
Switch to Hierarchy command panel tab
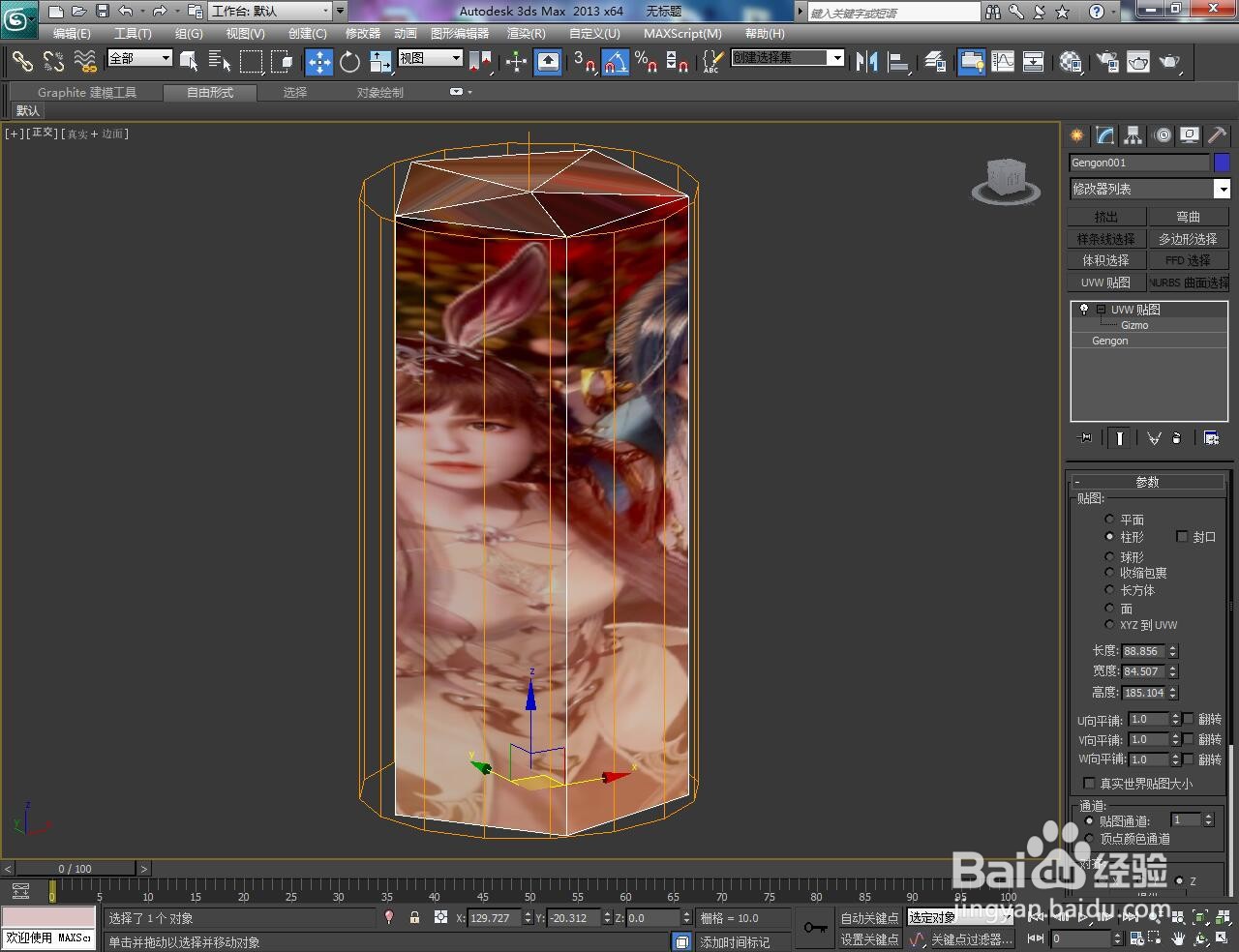[x=1133, y=135]
